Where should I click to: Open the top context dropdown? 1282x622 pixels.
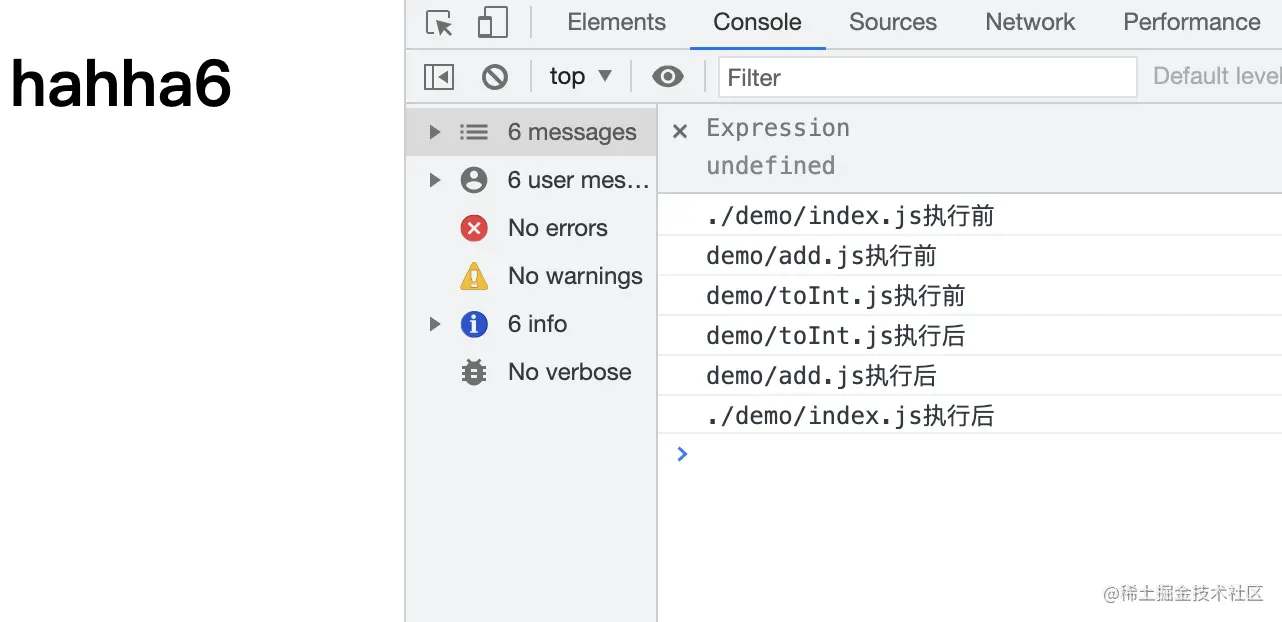pyautogui.click(x=580, y=76)
